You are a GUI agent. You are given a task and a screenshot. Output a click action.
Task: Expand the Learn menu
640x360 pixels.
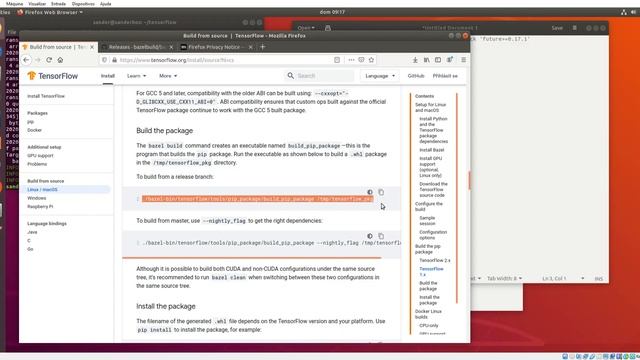[136, 76]
